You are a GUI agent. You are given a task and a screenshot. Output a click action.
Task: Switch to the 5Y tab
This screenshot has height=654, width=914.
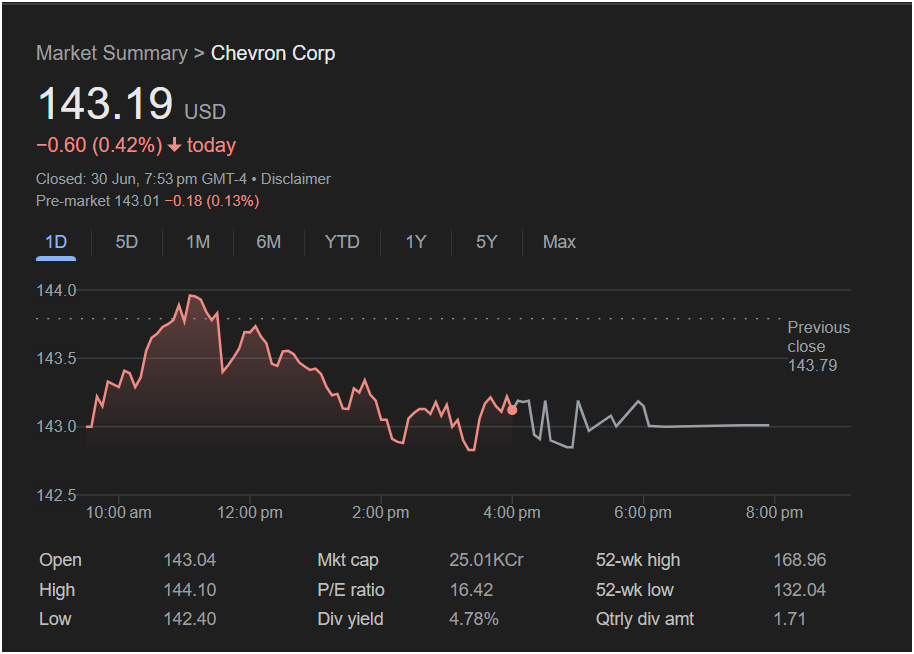pos(487,242)
